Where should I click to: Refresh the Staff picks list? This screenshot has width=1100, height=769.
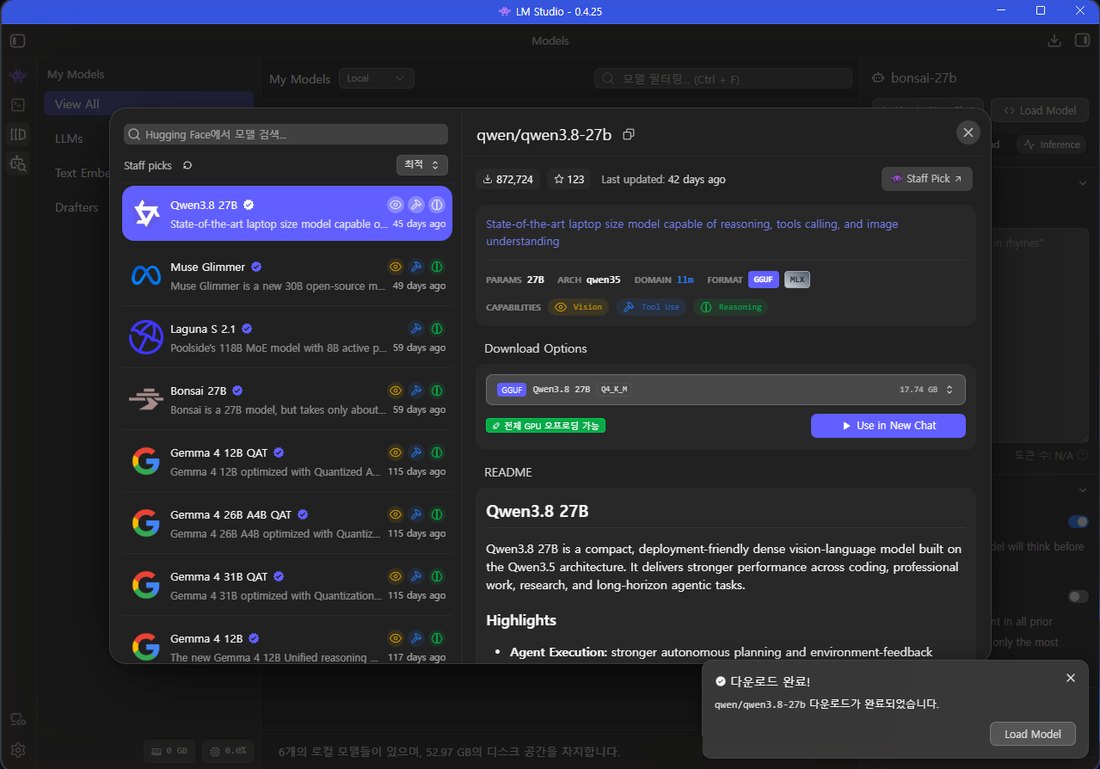[187, 166]
